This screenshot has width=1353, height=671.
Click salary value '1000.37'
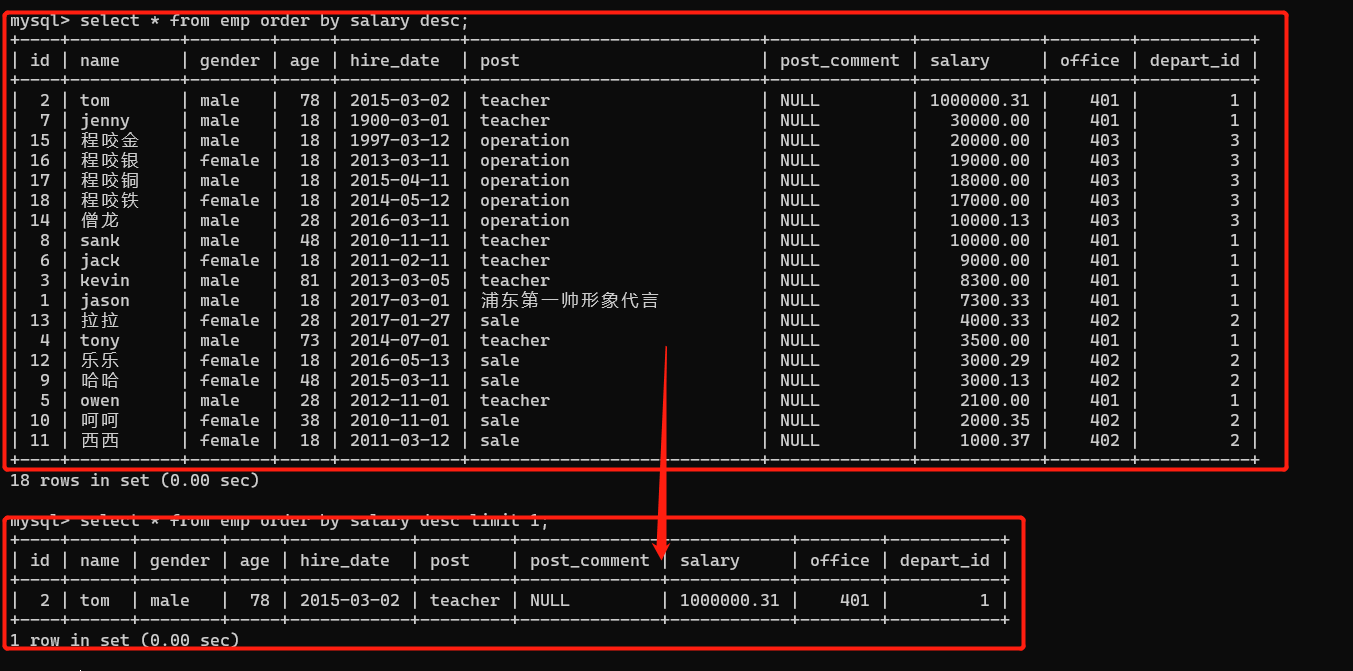point(995,440)
